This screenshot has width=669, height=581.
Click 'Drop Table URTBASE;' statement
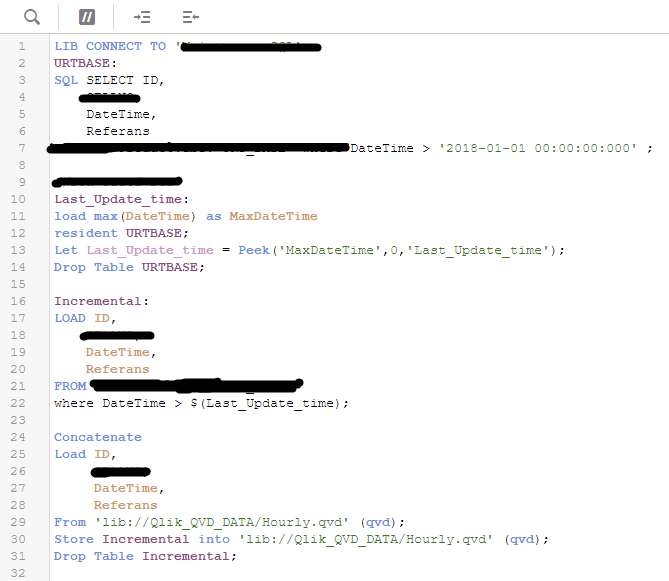129,267
